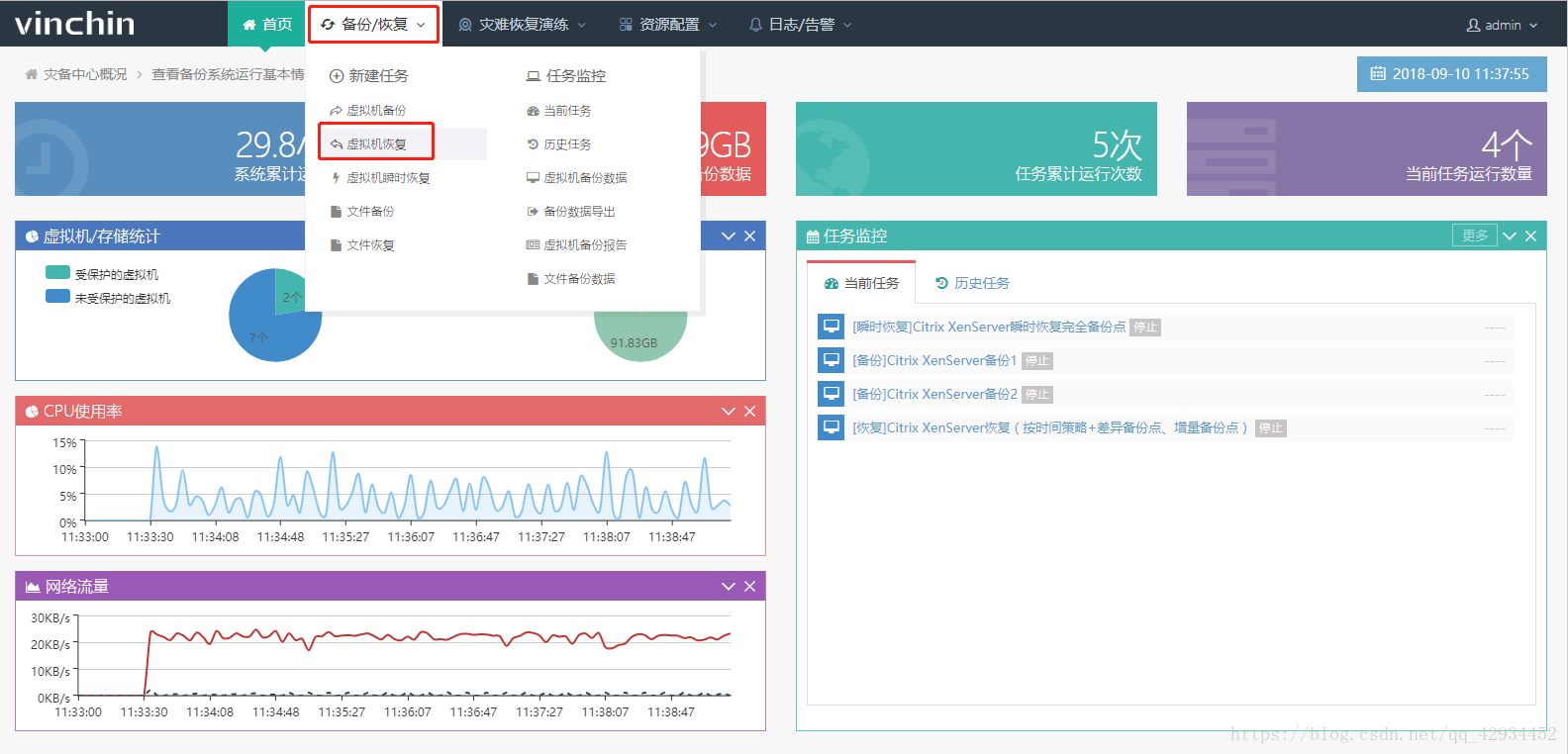Click the monitor icon beside Citrix XenServer备份1 task

pos(830,360)
